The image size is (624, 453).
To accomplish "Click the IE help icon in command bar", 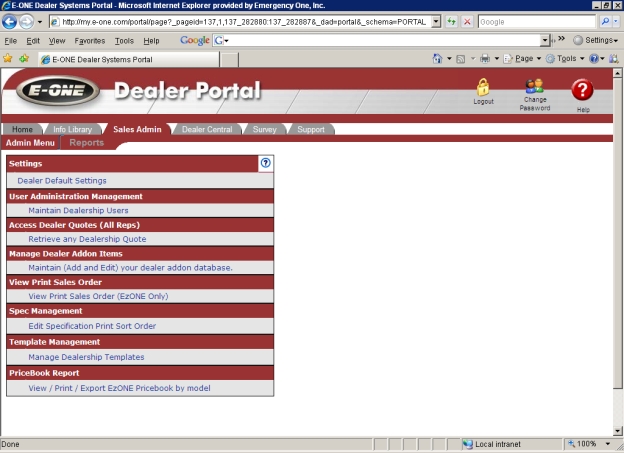I will pos(594,59).
